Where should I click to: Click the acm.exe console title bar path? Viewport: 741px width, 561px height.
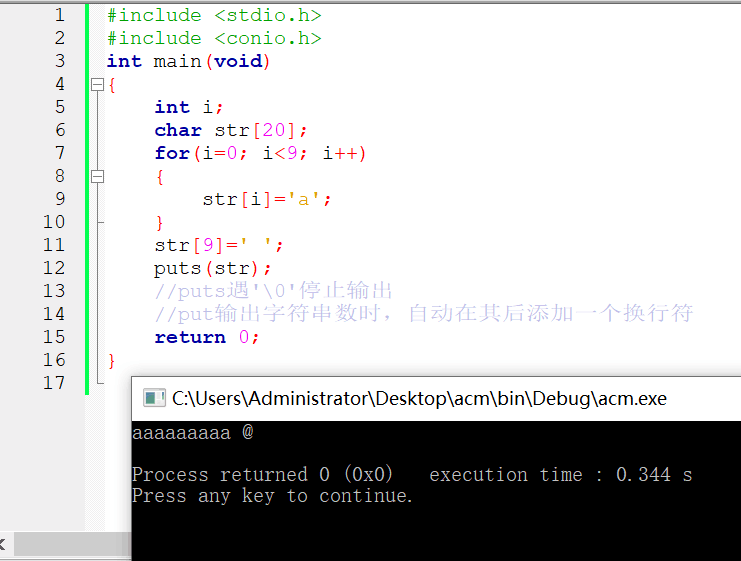coord(419,399)
